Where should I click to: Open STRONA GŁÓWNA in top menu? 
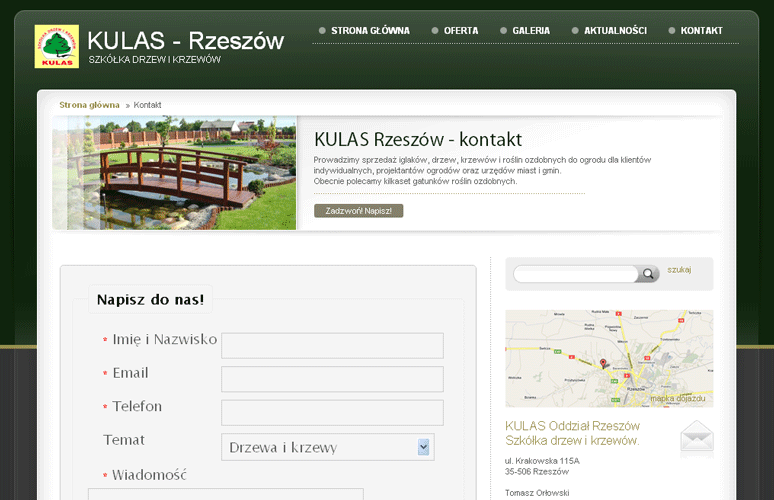[x=370, y=31]
